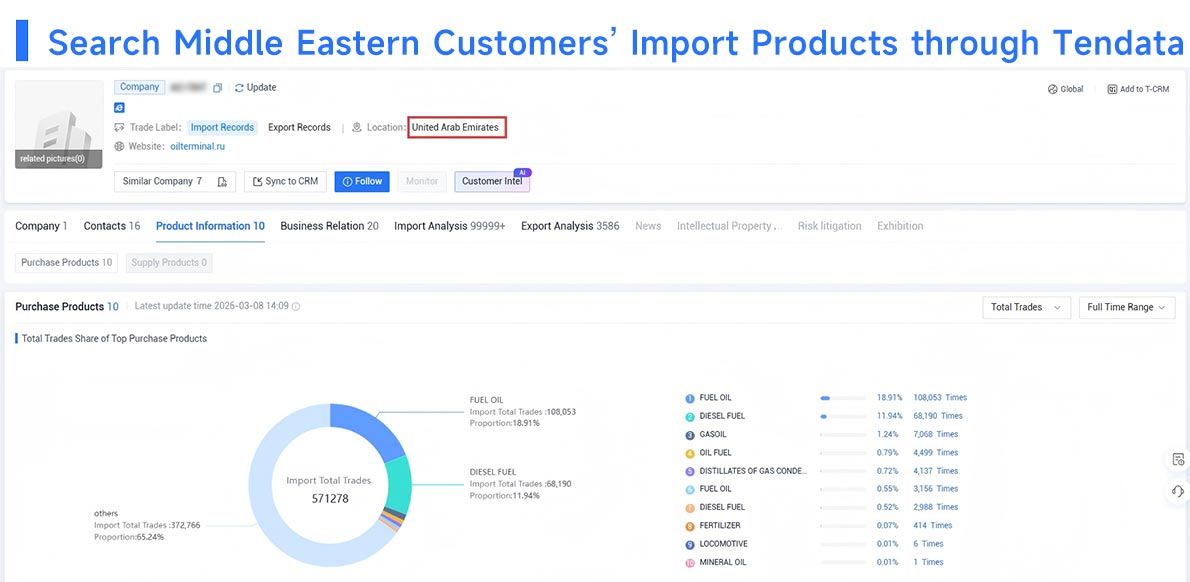Open the Global globe icon
The image size is (1190, 582).
tap(1053, 90)
